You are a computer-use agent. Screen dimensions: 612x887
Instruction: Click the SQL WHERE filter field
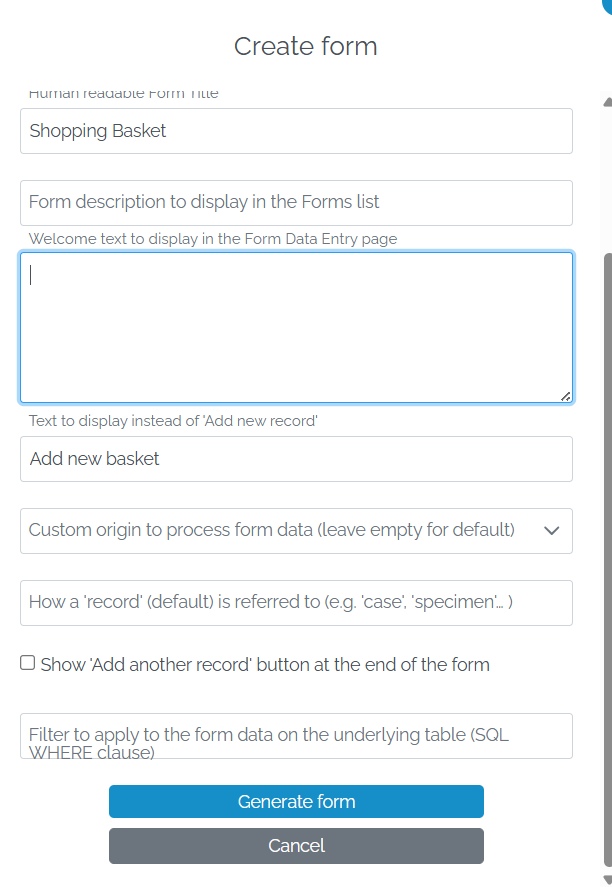click(296, 736)
